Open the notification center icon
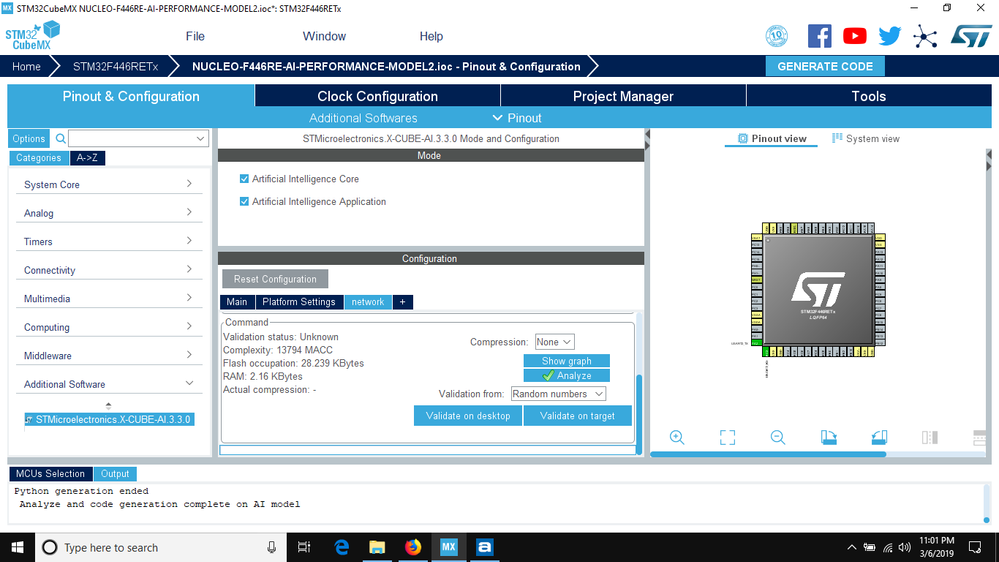 [975, 547]
